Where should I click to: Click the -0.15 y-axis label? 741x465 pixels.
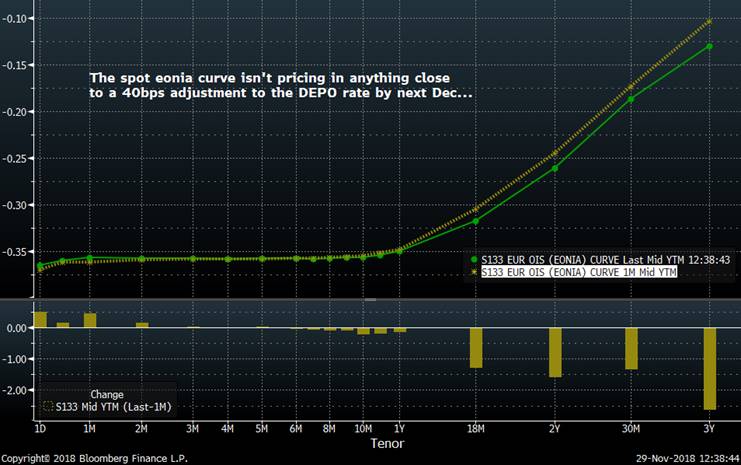[13, 65]
